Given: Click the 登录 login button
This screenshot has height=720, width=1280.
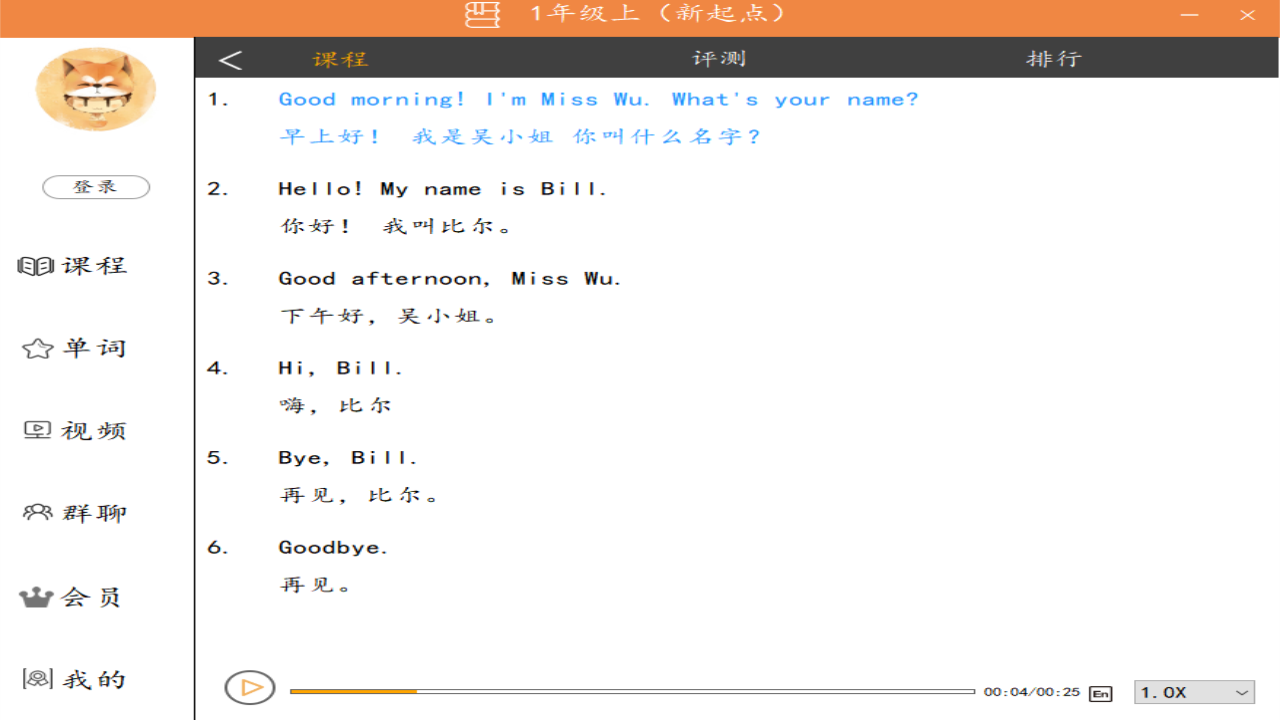Looking at the screenshot, I should (x=95, y=187).
